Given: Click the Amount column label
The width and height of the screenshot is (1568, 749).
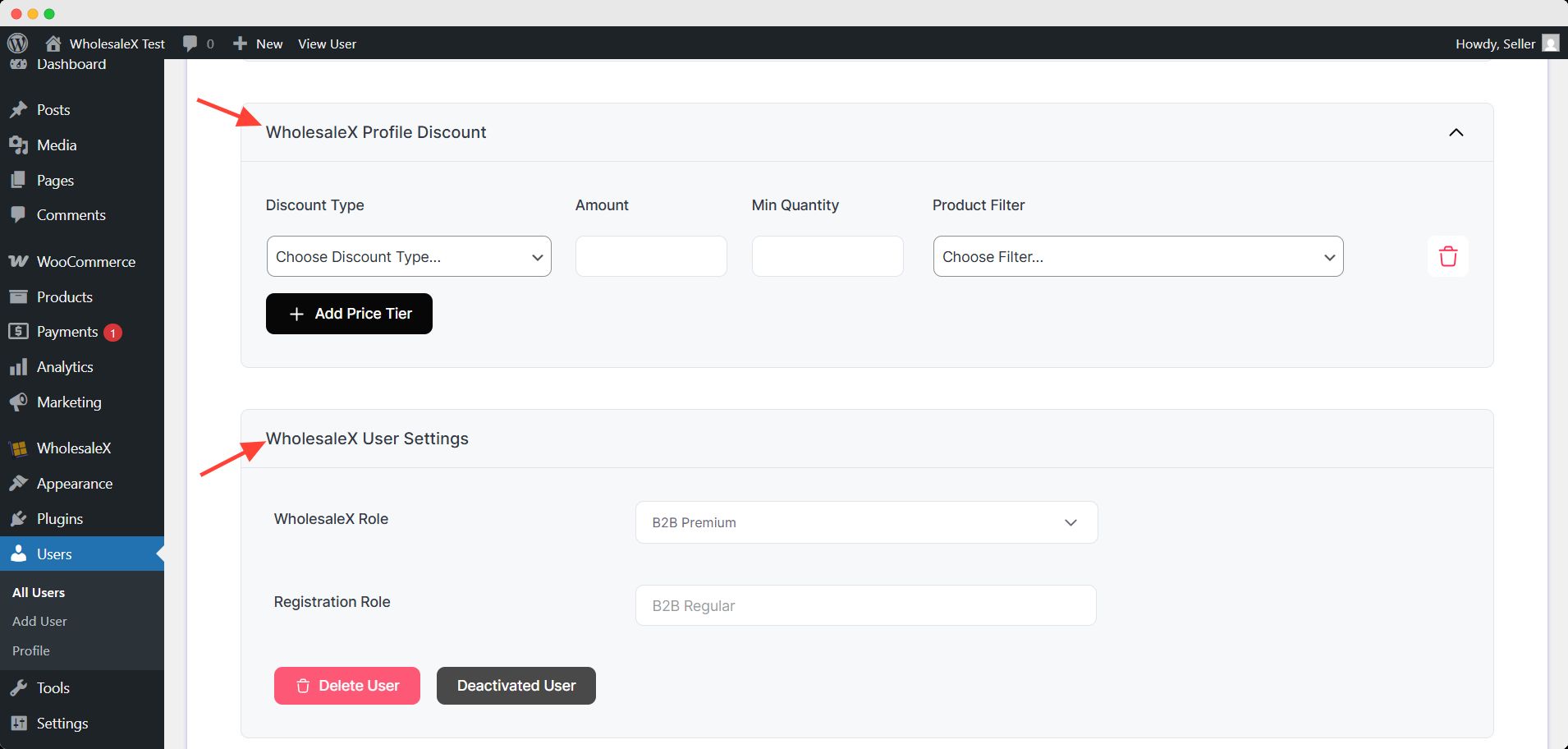Looking at the screenshot, I should click(x=602, y=205).
